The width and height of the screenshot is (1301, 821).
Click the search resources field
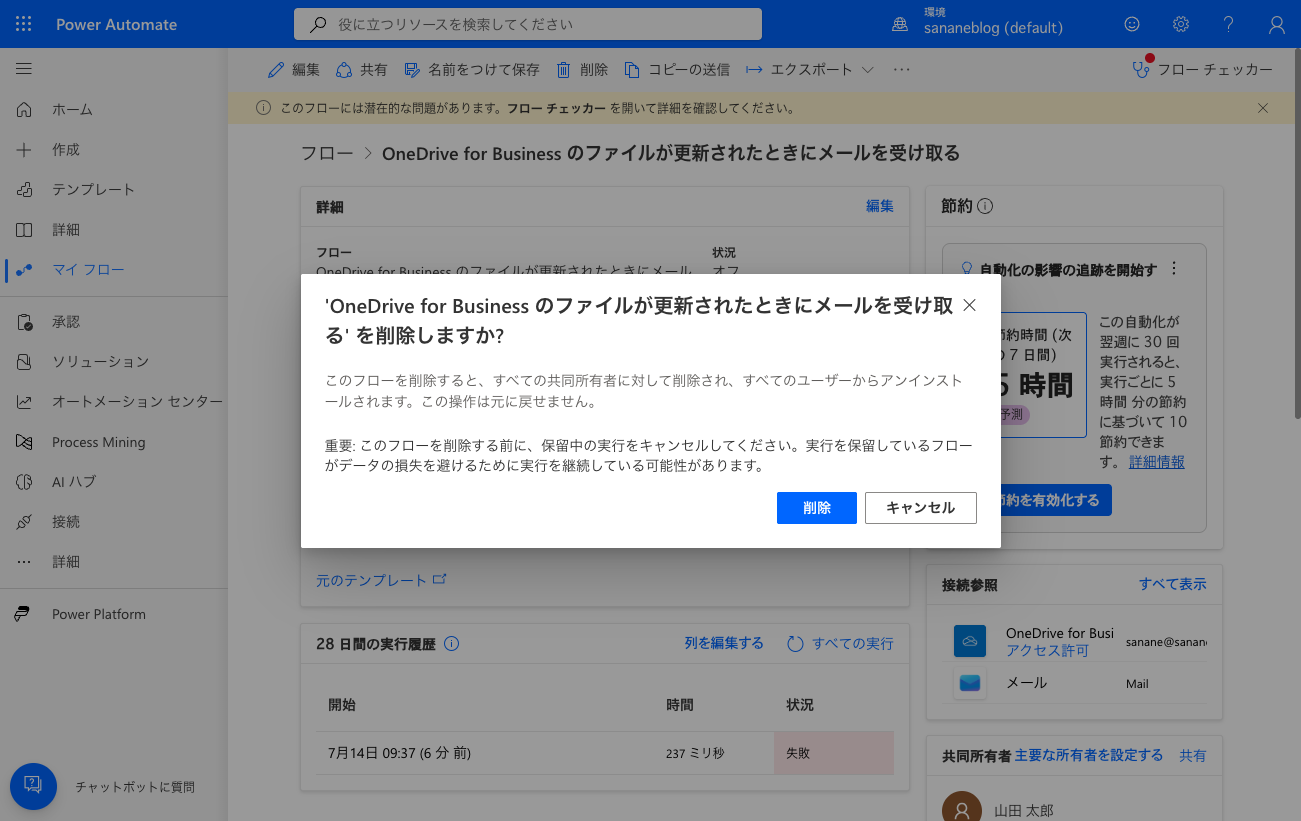click(528, 24)
